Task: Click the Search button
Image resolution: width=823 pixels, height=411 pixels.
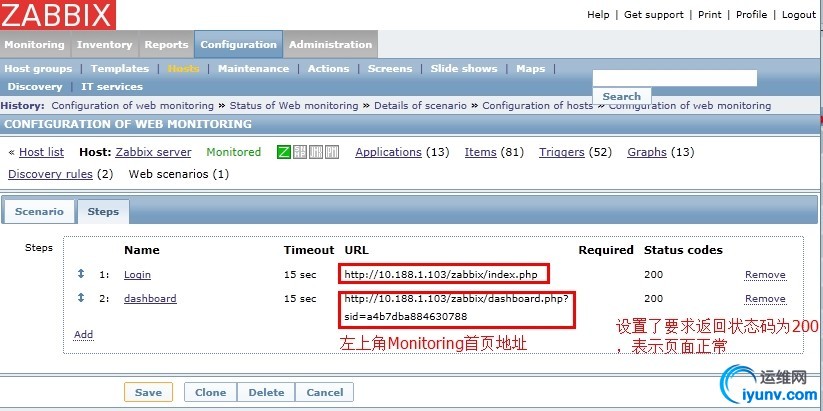Action: click(621, 97)
